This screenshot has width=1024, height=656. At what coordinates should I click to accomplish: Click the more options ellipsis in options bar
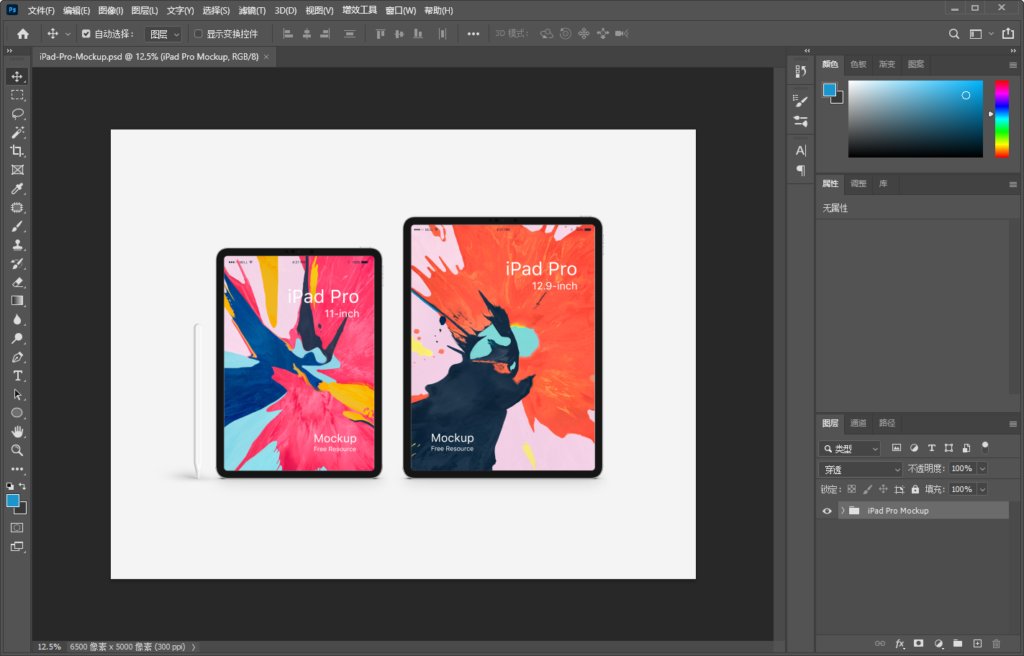473,34
